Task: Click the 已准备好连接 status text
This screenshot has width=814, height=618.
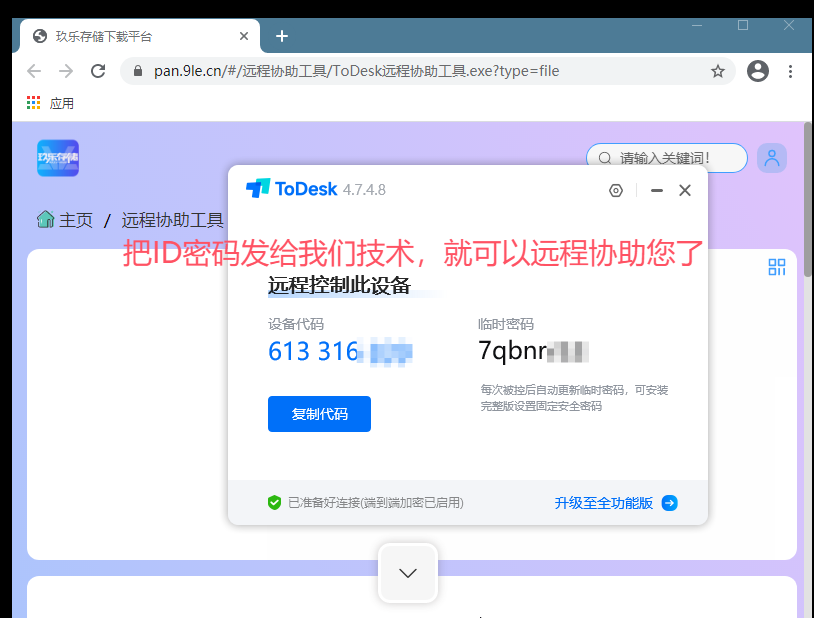Action: pyautogui.click(x=376, y=503)
